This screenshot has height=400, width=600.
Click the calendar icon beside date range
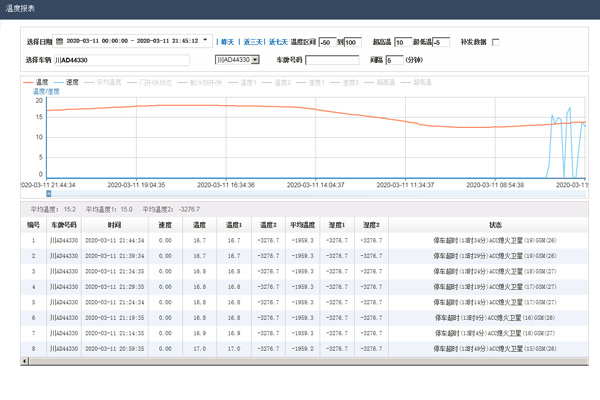[x=59, y=42]
